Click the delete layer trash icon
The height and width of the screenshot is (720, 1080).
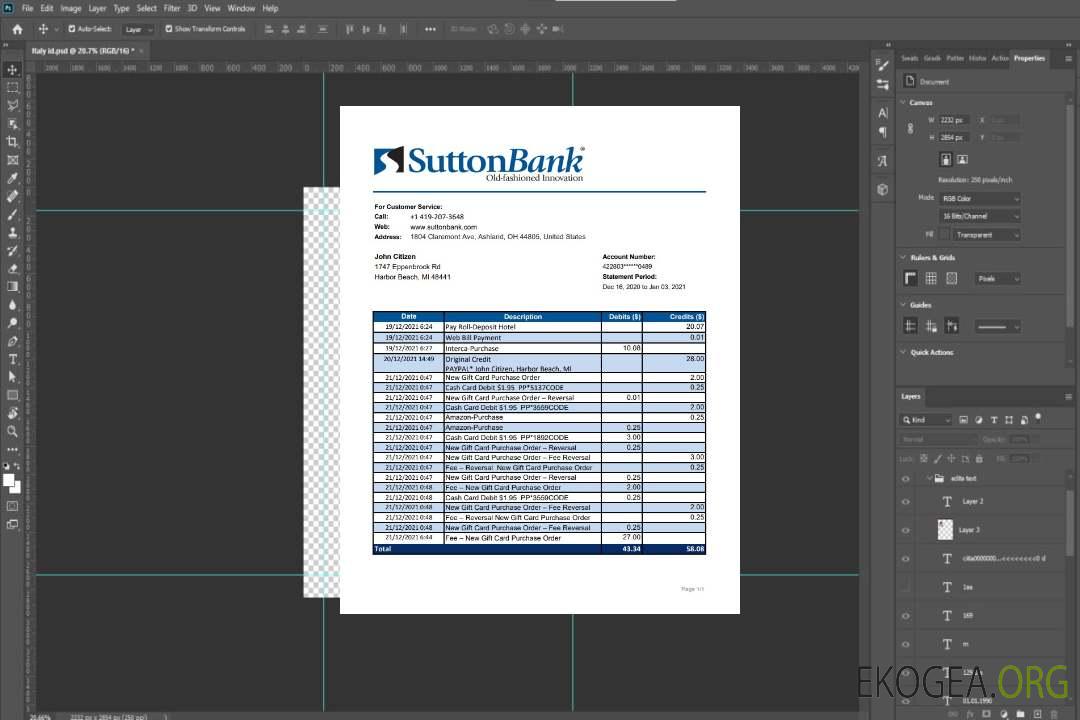1054,714
